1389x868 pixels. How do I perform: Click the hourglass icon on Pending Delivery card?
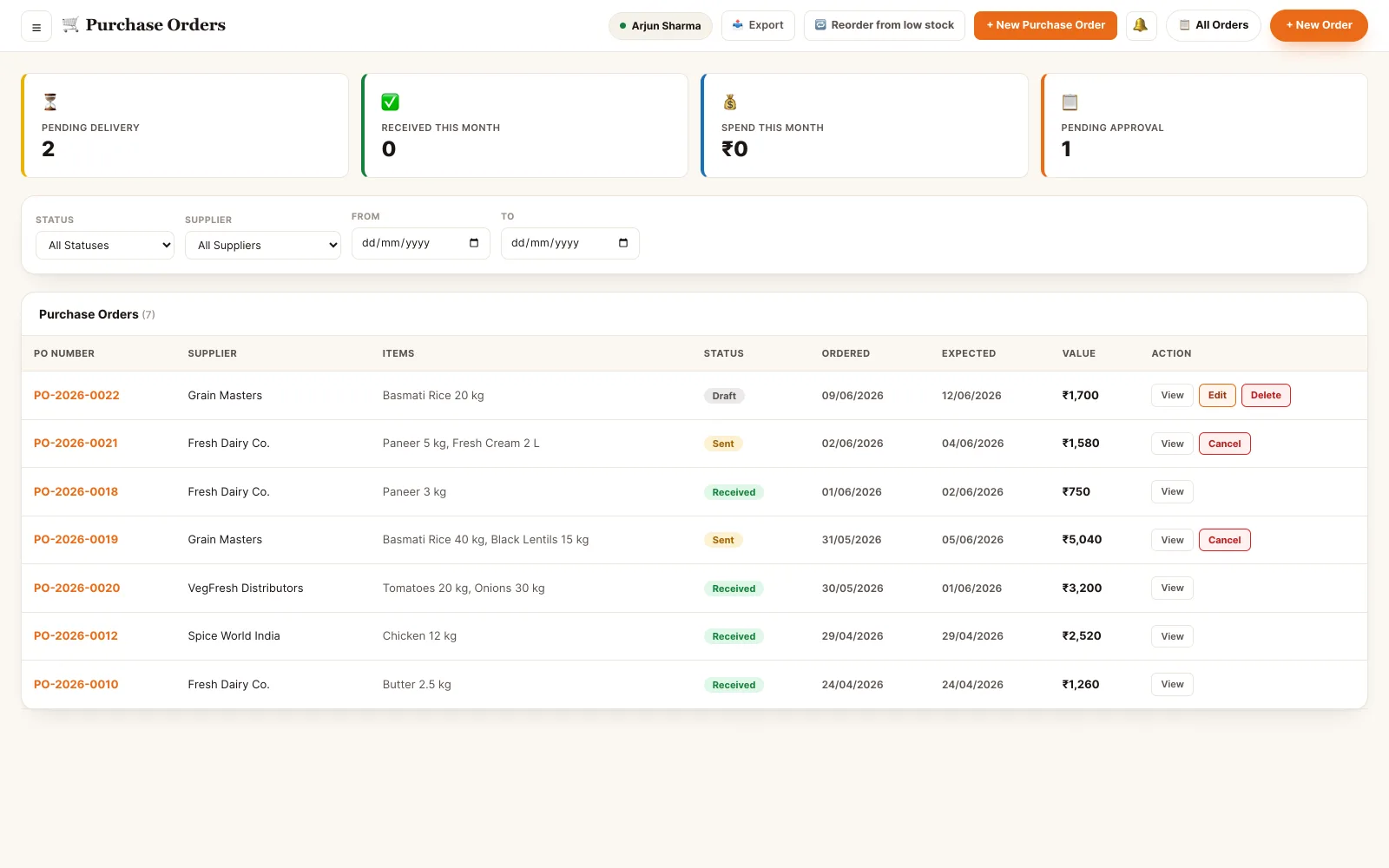tap(50, 102)
